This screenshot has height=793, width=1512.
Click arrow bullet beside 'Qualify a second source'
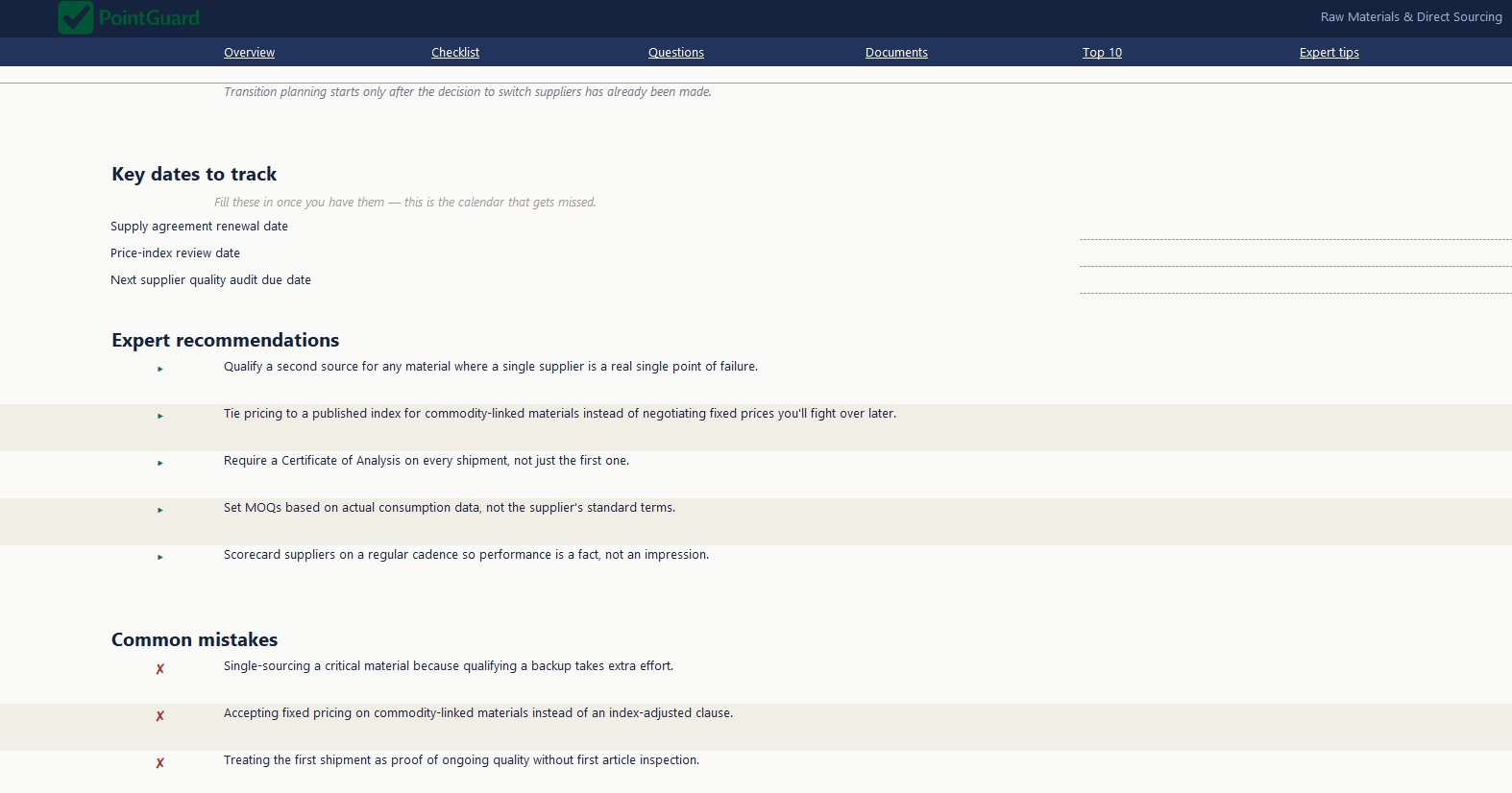(x=160, y=369)
